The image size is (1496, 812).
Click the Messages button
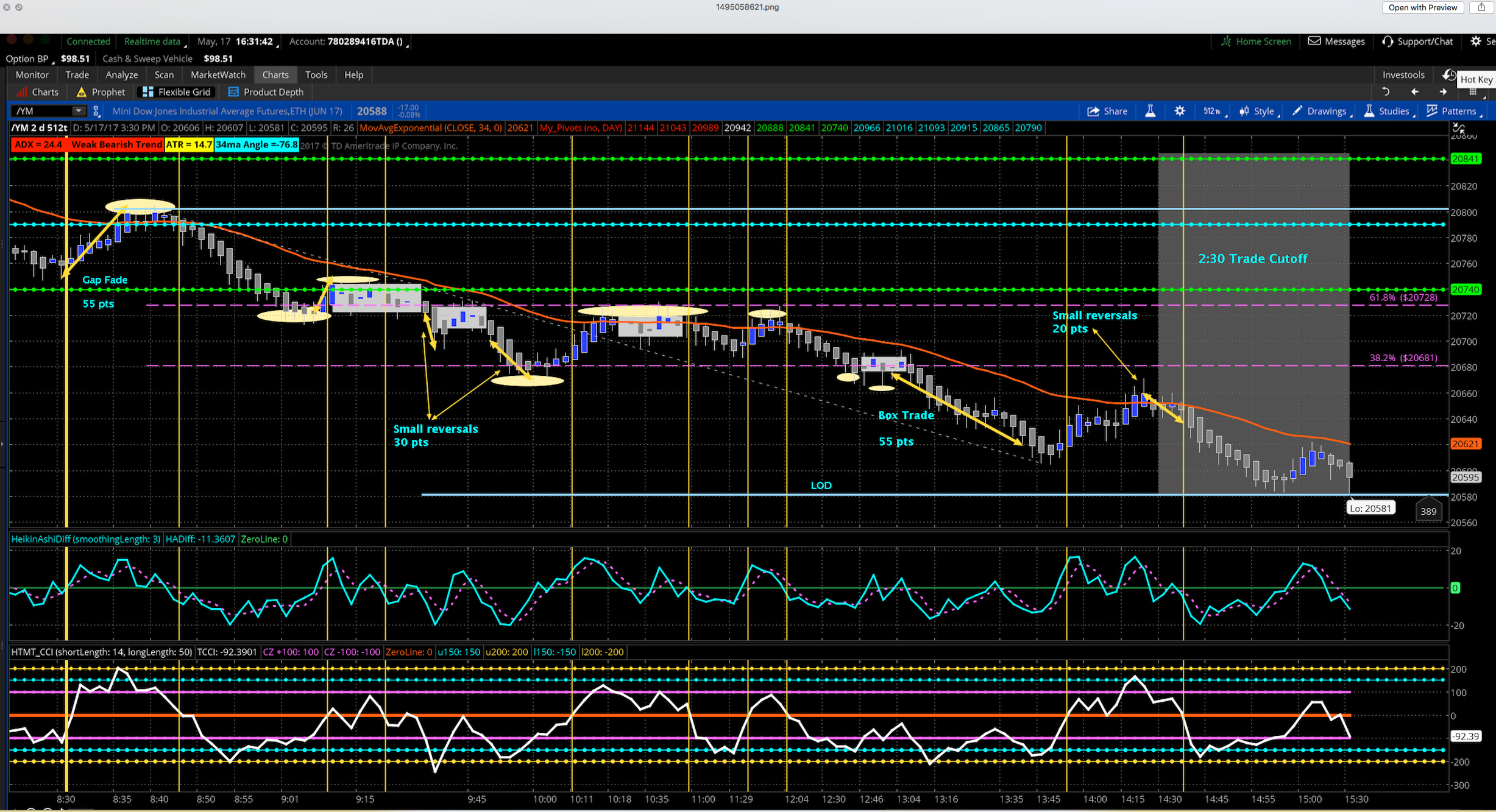click(x=1336, y=41)
